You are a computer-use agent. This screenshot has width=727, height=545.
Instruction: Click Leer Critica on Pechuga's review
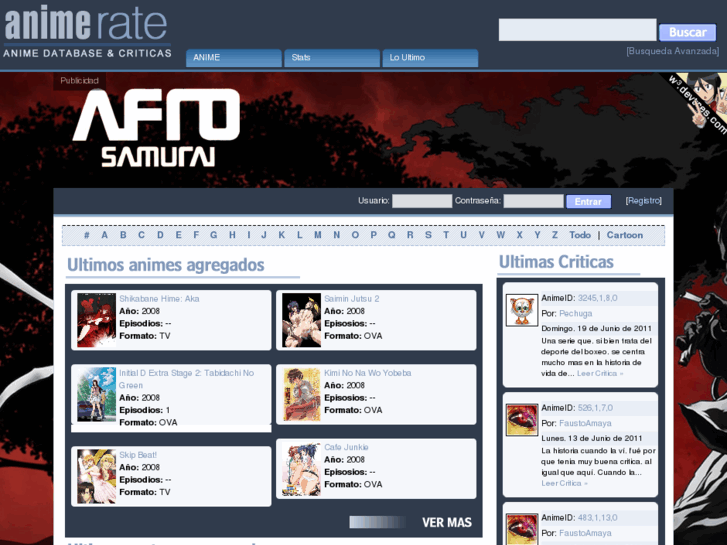click(600, 373)
